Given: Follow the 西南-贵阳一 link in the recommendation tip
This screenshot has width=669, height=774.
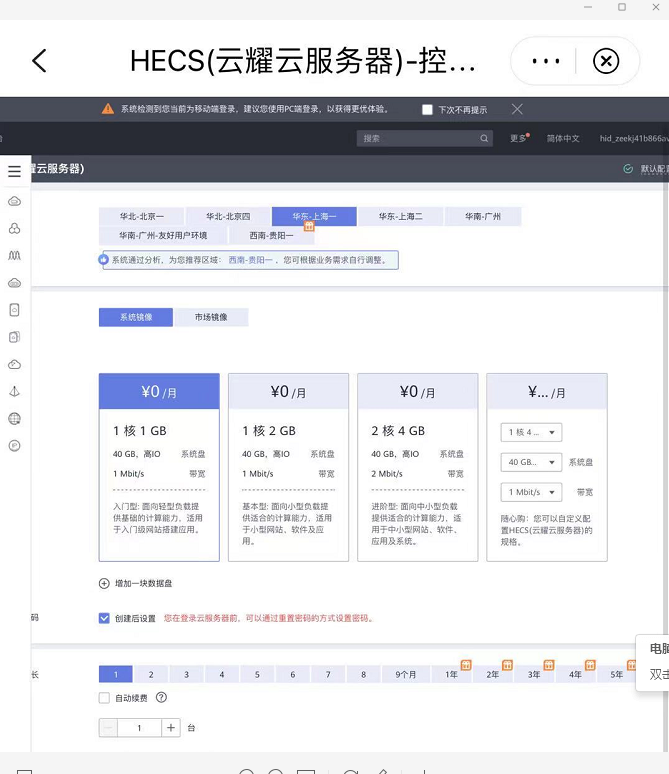Looking at the screenshot, I should [250, 260].
